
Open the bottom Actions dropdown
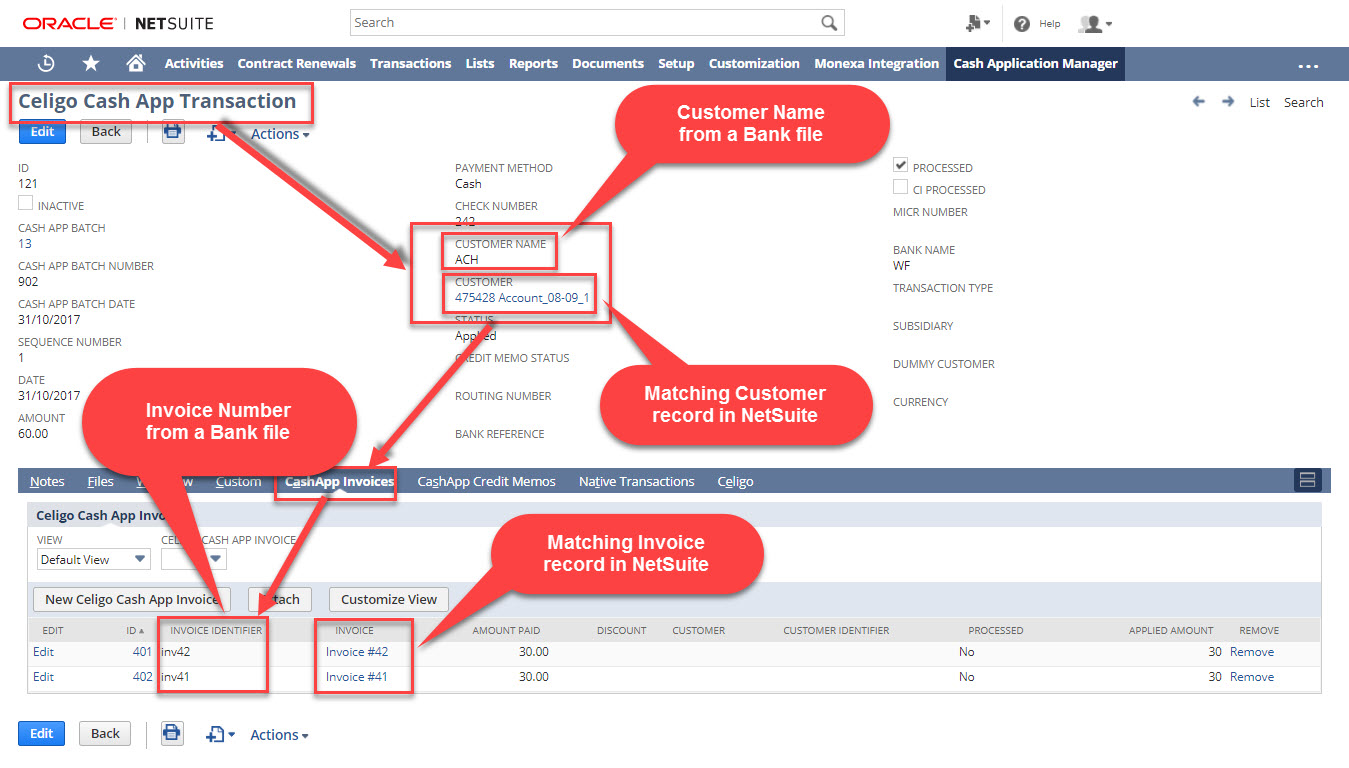[x=279, y=735]
